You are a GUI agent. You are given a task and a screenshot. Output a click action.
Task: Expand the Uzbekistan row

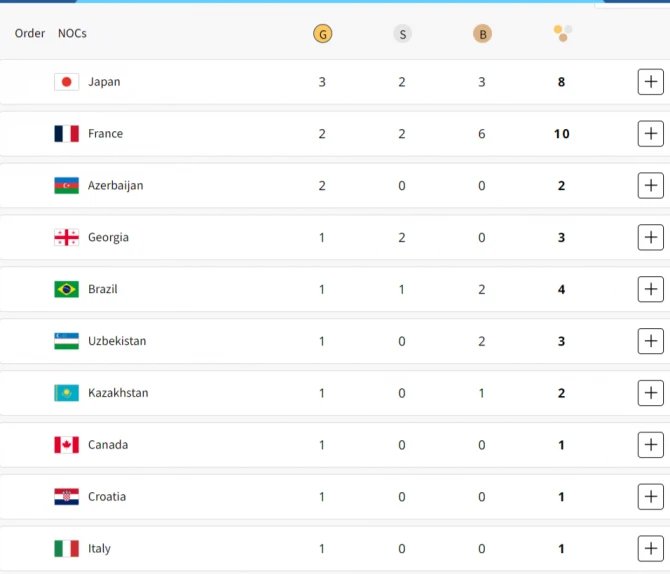pos(650,341)
